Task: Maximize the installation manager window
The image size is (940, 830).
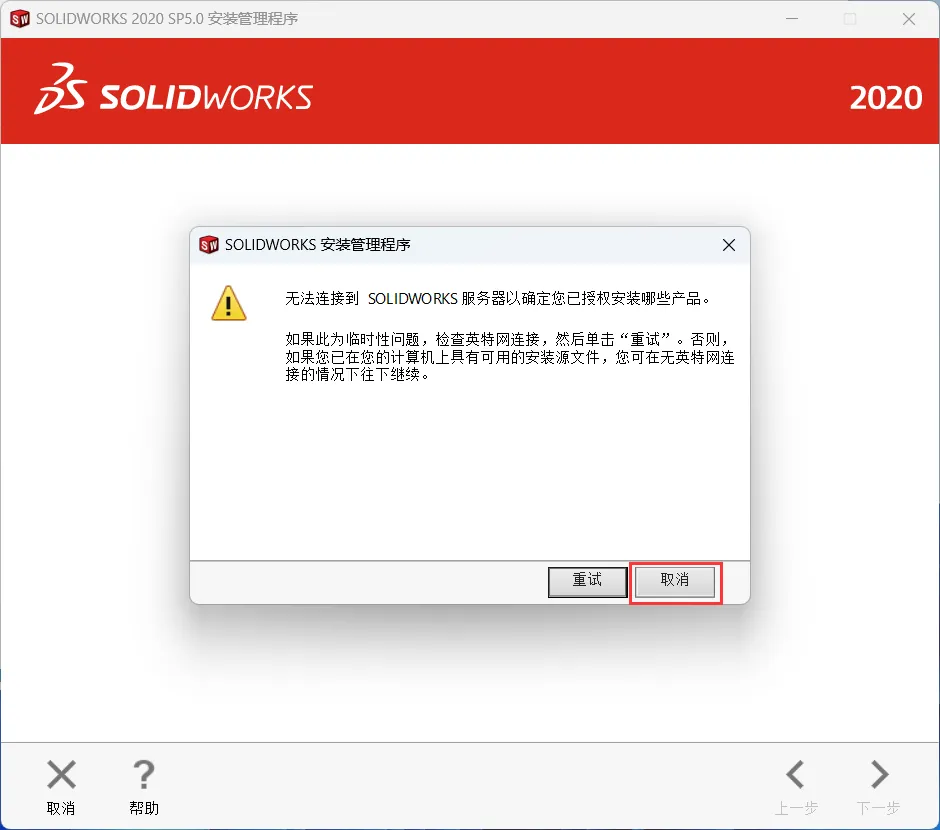Action: pos(850,19)
